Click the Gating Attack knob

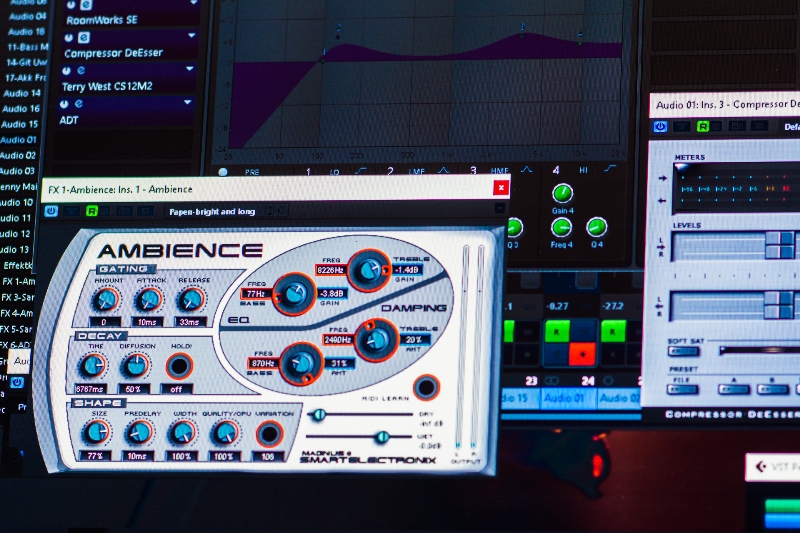click(x=148, y=300)
